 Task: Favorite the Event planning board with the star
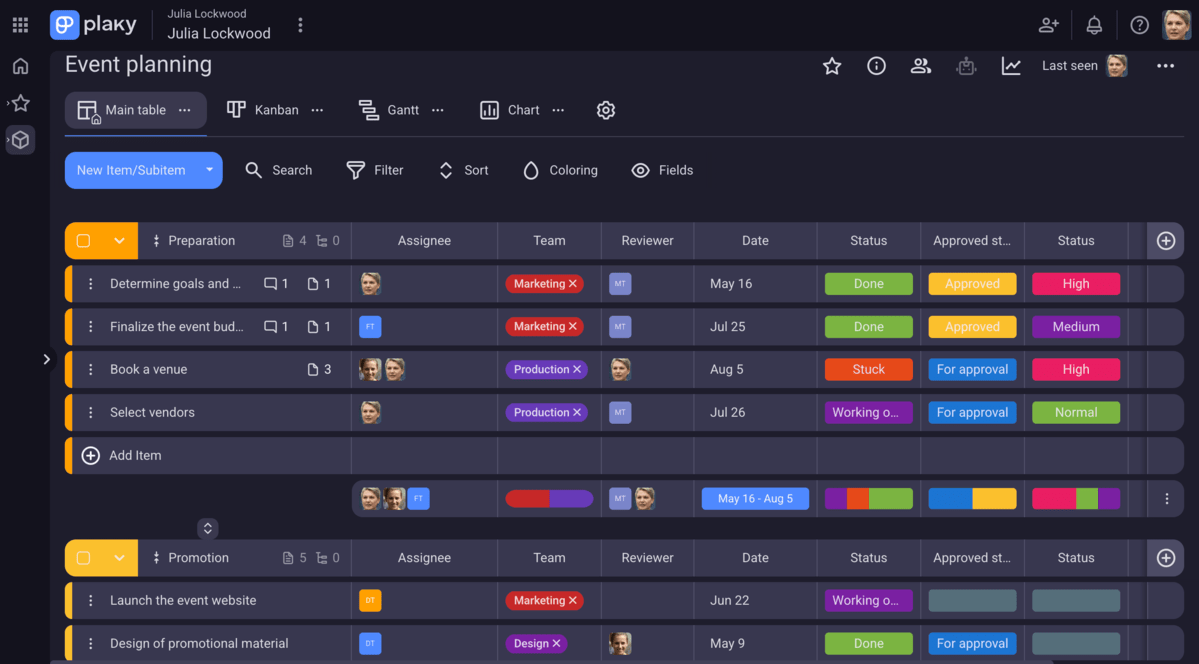coord(832,65)
